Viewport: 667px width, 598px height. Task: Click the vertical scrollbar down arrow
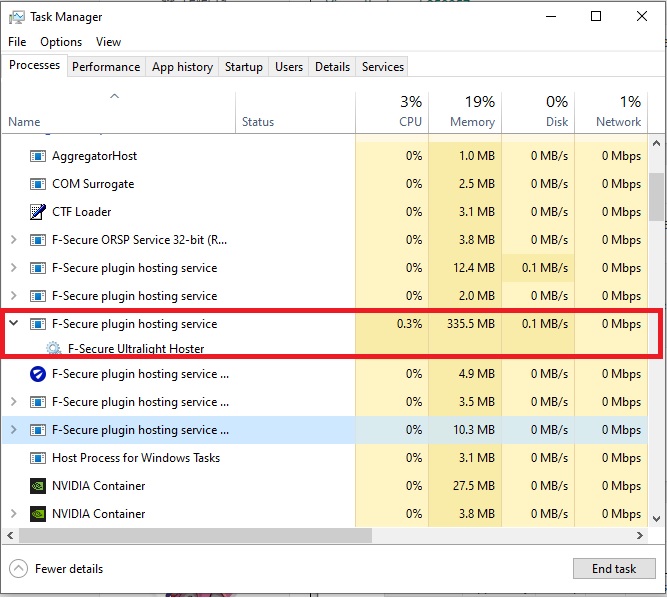coord(656,518)
